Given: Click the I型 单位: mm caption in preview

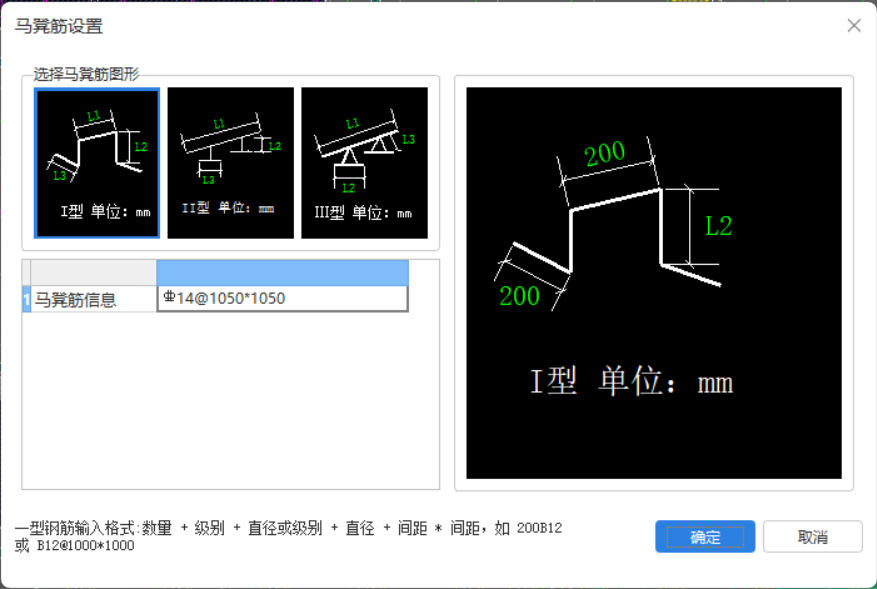Looking at the screenshot, I should pyautogui.click(x=631, y=381).
